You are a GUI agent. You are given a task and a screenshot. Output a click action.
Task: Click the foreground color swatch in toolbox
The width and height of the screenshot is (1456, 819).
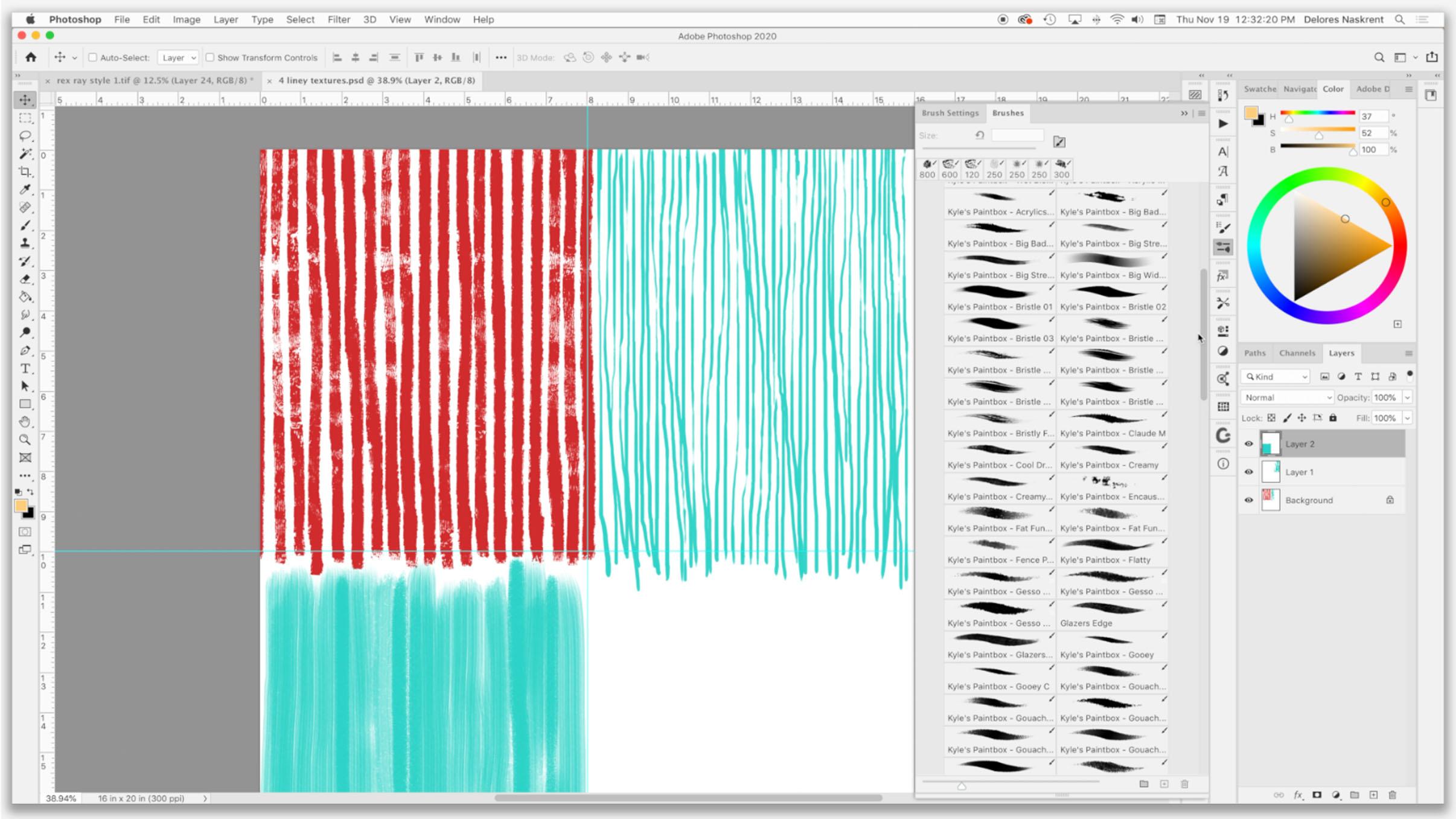point(21,506)
